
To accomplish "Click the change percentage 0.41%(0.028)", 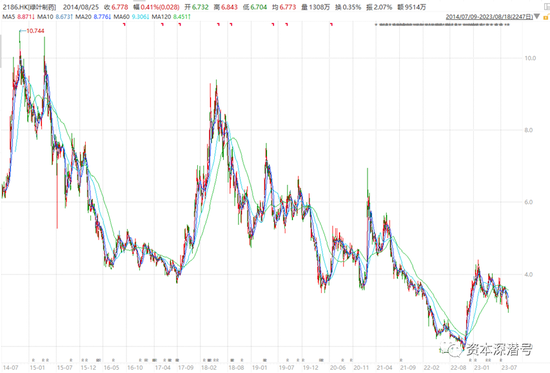I will point(160,7).
